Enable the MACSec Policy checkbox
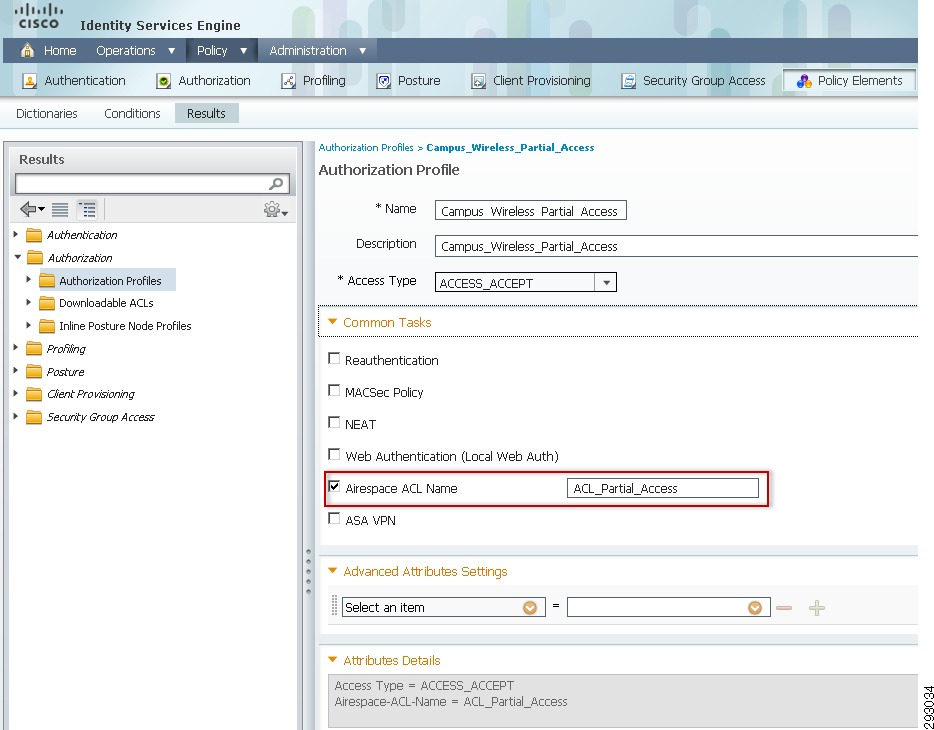The width and height of the screenshot is (934, 730). [x=334, y=391]
